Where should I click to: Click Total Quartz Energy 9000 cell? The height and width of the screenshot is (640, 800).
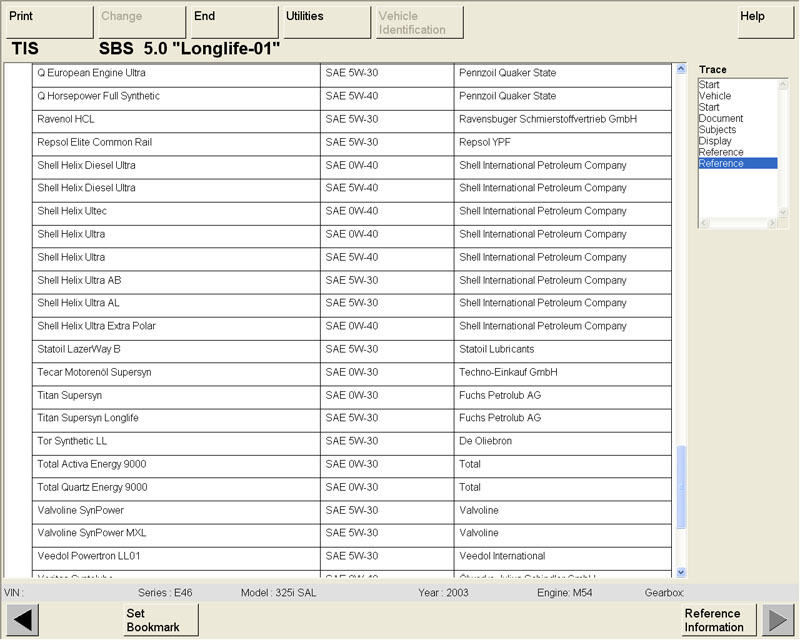tap(176, 487)
